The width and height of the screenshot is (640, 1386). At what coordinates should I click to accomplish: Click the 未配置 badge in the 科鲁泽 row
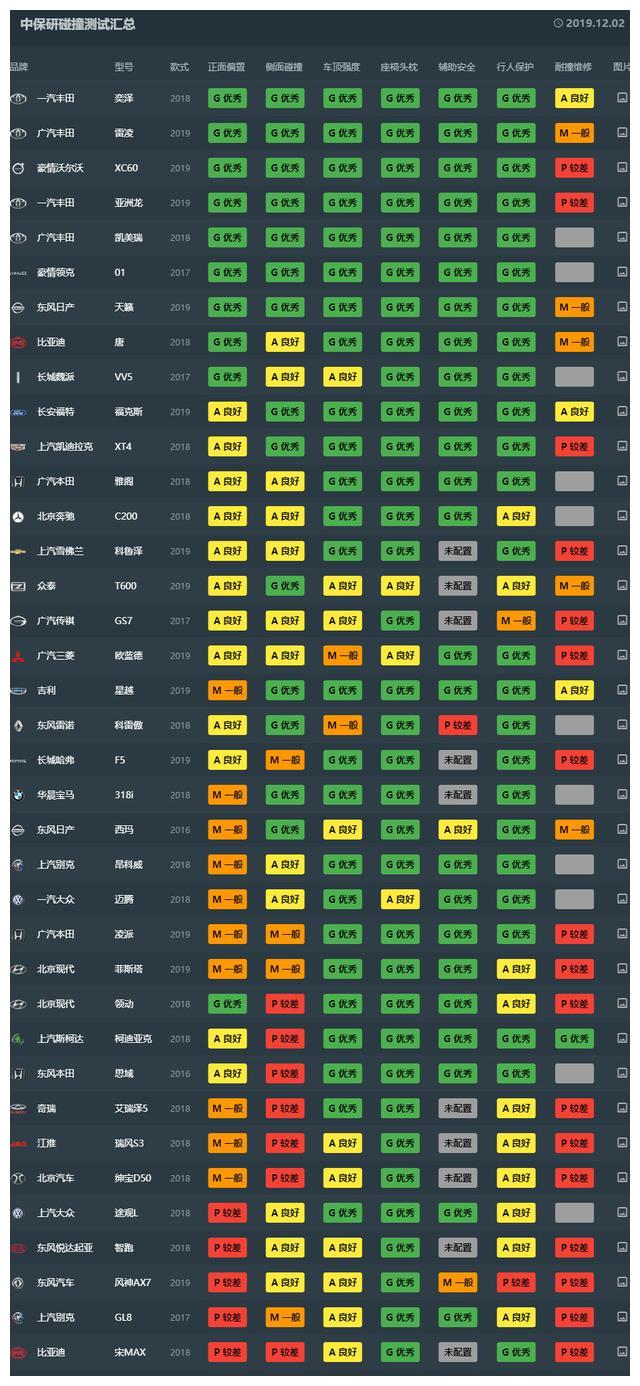457,551
